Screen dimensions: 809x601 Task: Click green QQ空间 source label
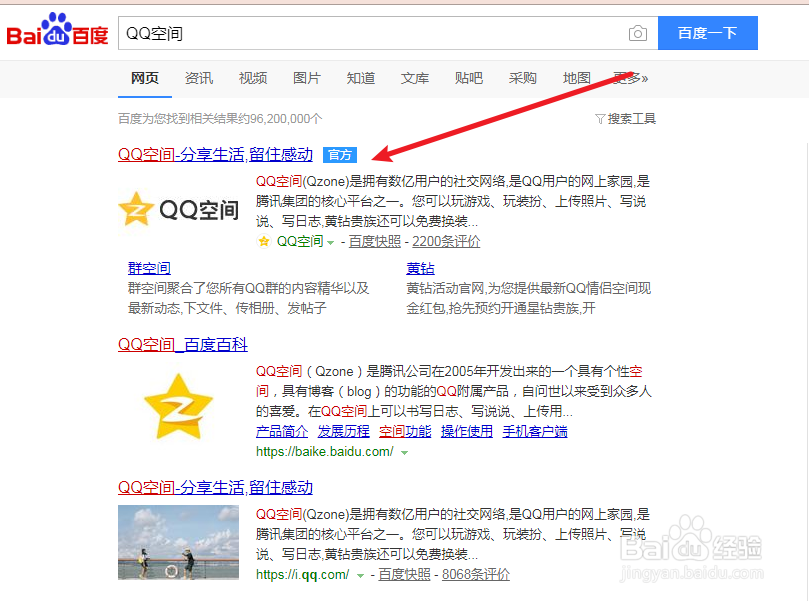point(300,241)
